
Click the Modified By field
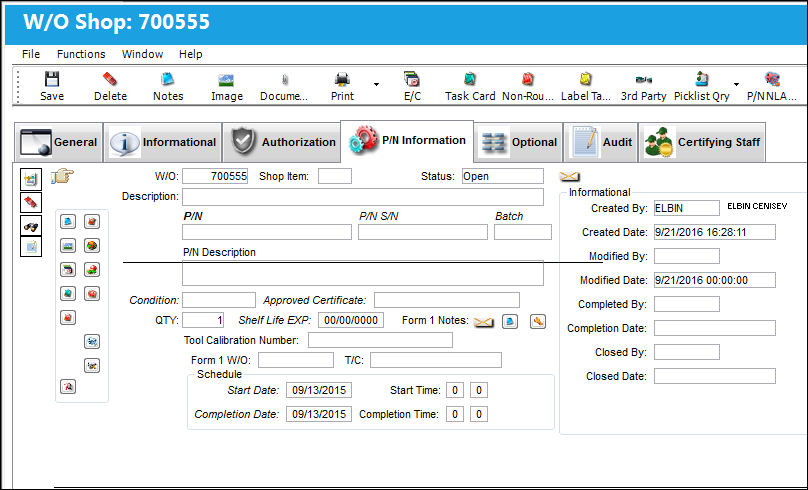point(687,256)
